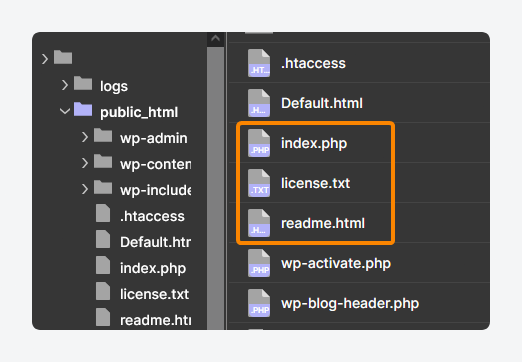522x362 pixels.
Task: Select wp-includes folder label in tree
Action: (156, 190)
